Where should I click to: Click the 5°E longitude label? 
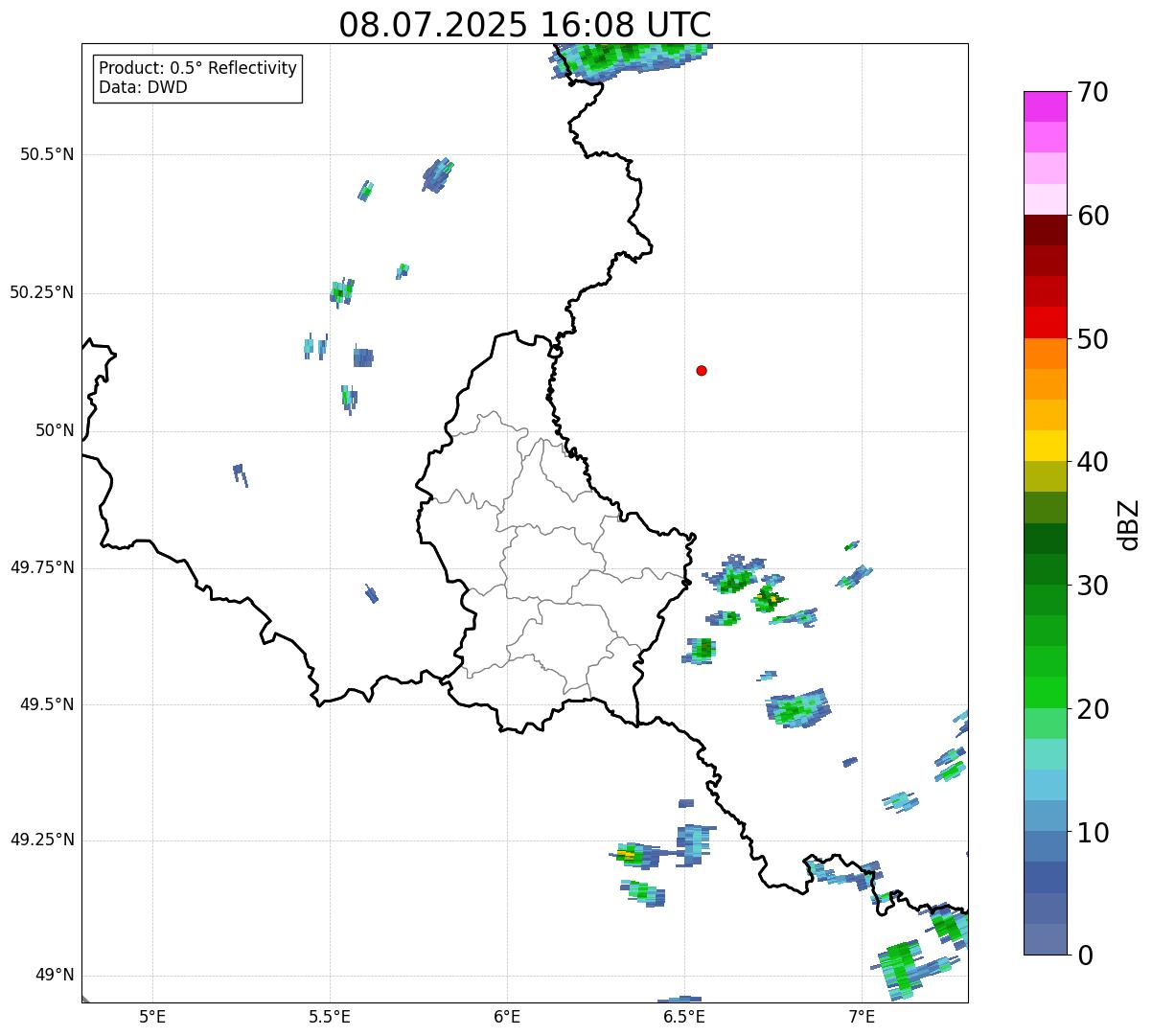tap(152, 1016)
